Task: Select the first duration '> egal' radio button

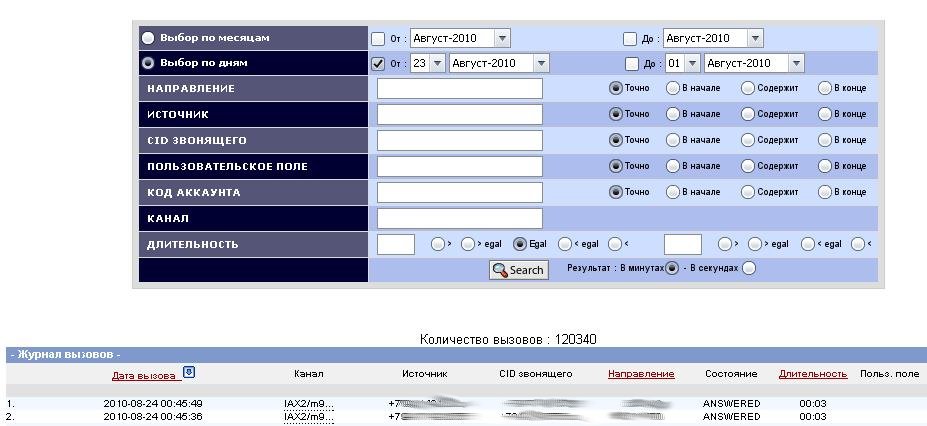Action: pyautogui.click(x=468, y=244)
